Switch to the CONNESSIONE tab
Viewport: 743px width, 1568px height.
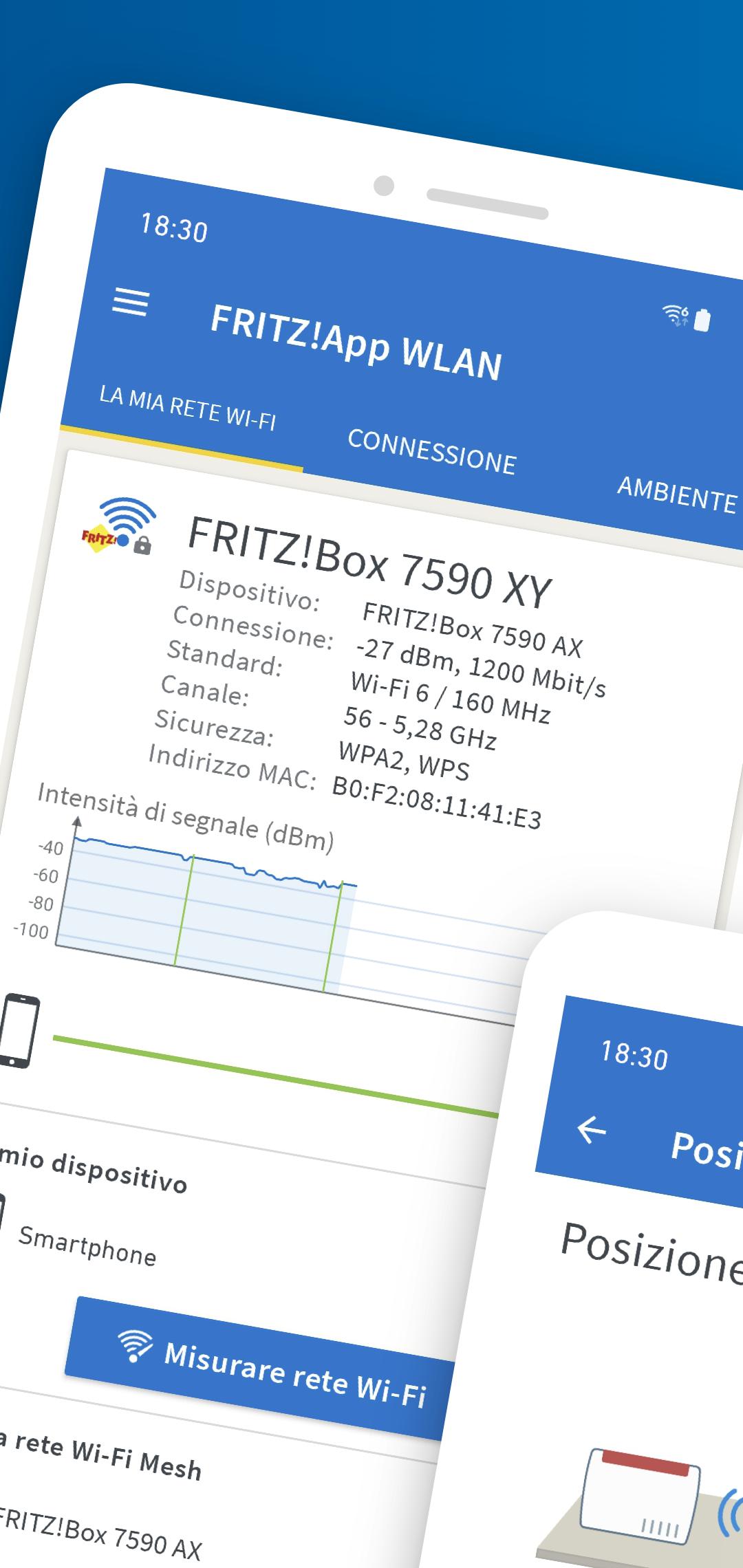pos(431,451)
